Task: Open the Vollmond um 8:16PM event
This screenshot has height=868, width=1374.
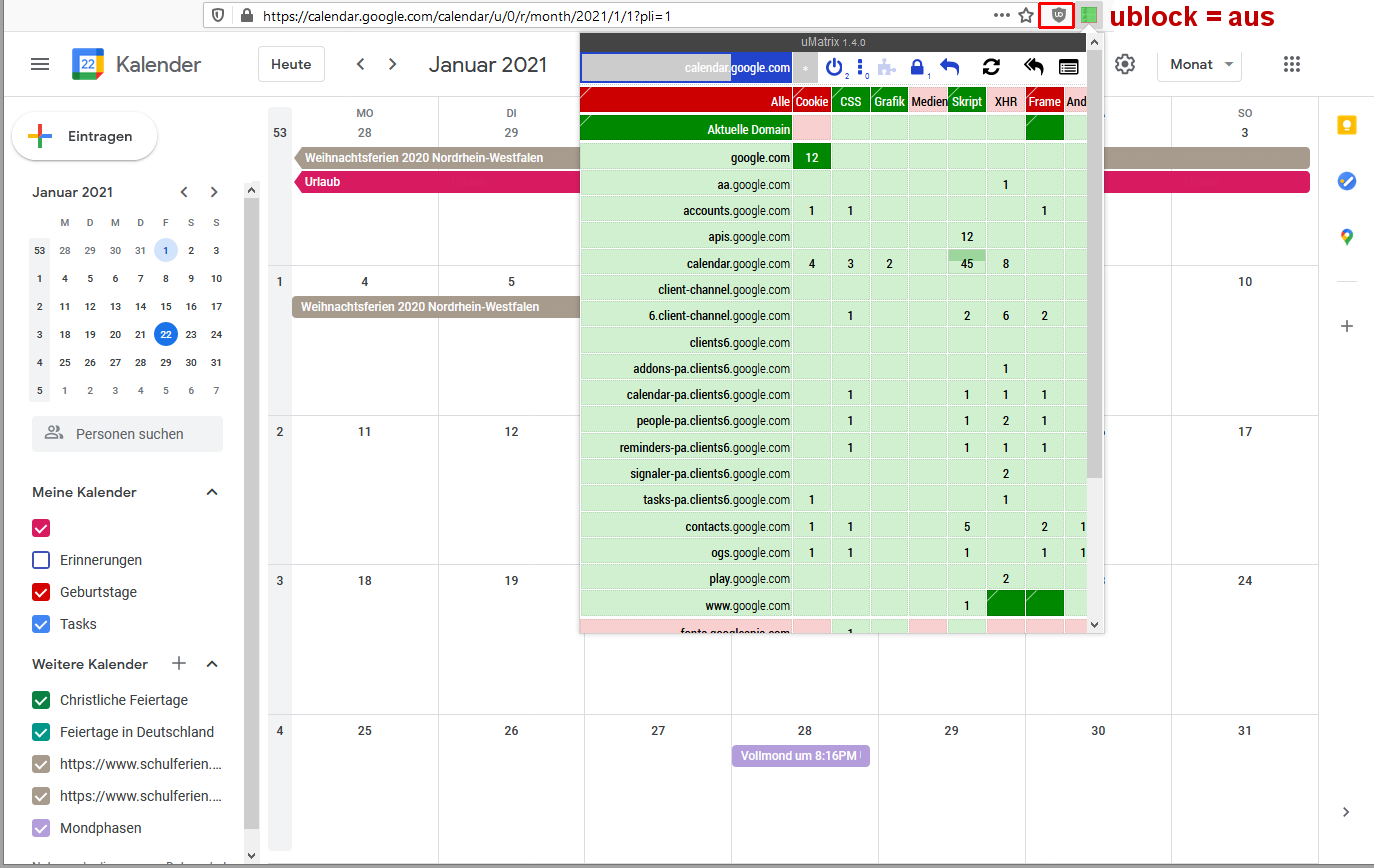Action: click(800, 756)
